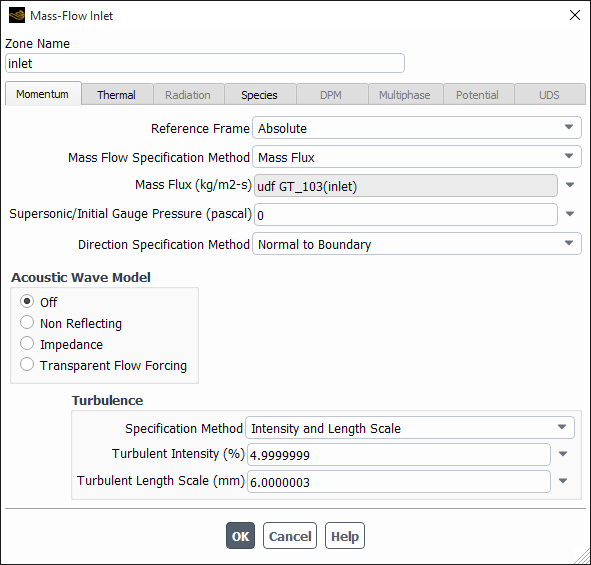Click the Supersonic/Initial Gauge Pressure input field
The width and height of the screenshot is (591, 565).
pos(406,214)
